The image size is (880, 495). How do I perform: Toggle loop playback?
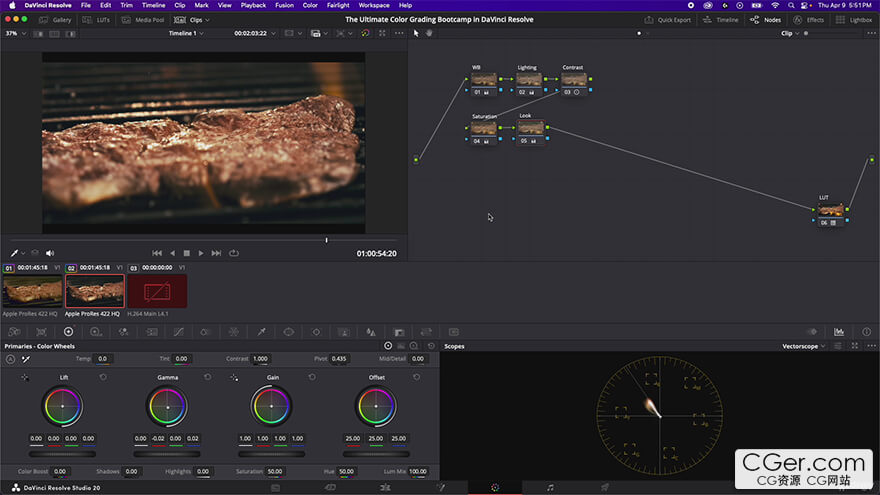click(x=234, y=253)
